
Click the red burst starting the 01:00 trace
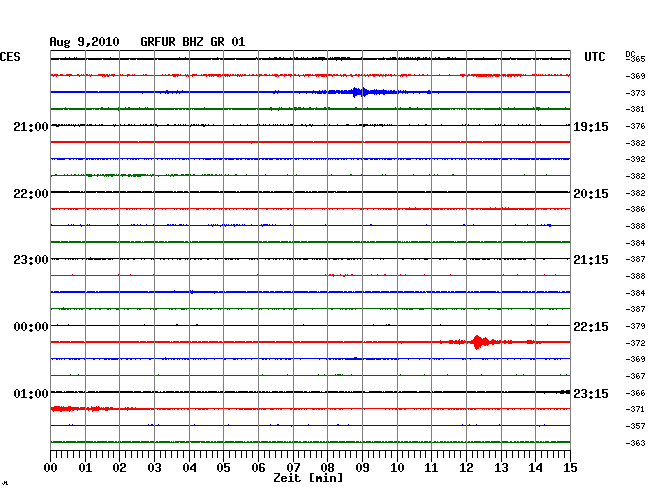pos(82,409)
